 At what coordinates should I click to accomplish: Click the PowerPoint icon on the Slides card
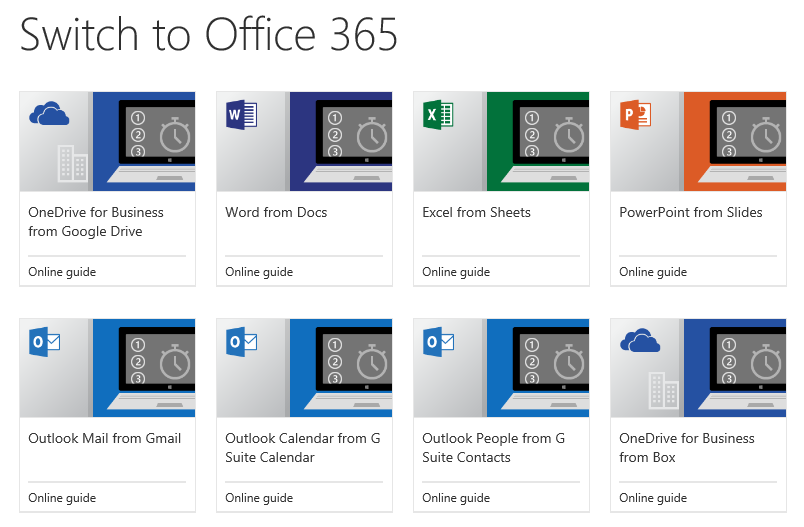click(635, 114)
